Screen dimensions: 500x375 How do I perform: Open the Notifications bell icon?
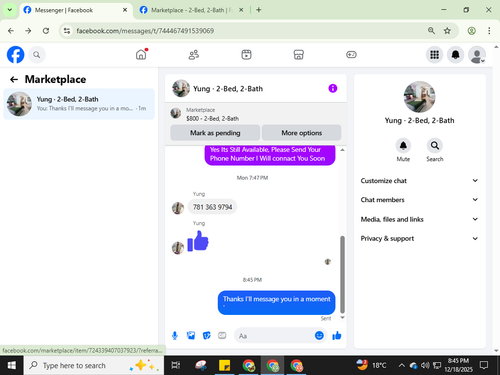tap(455, 55)
